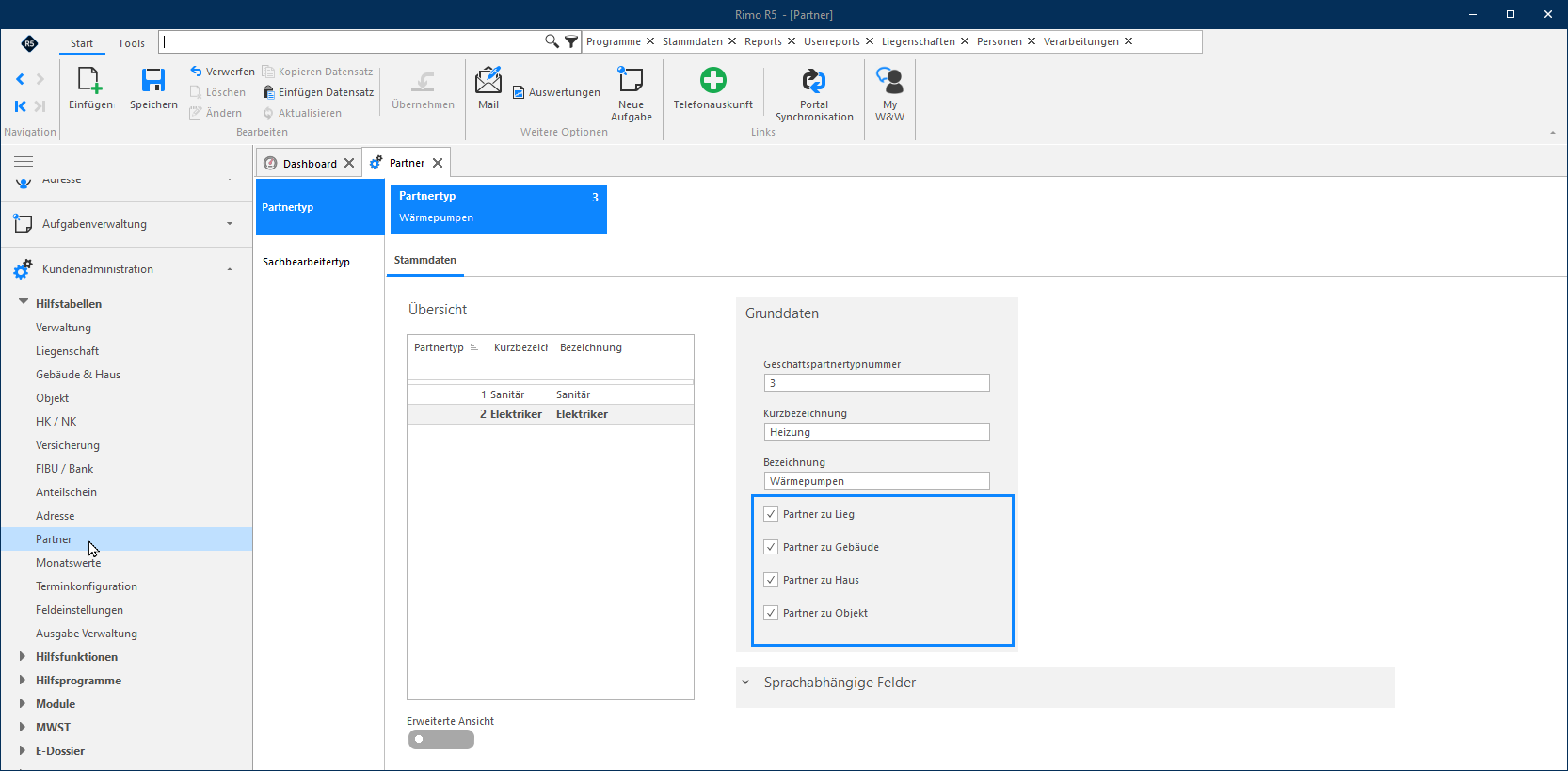This screenshot has height=771, width=1568.
Task: Open Telefonauskunft green plus icon
Action: coord(713,80)
